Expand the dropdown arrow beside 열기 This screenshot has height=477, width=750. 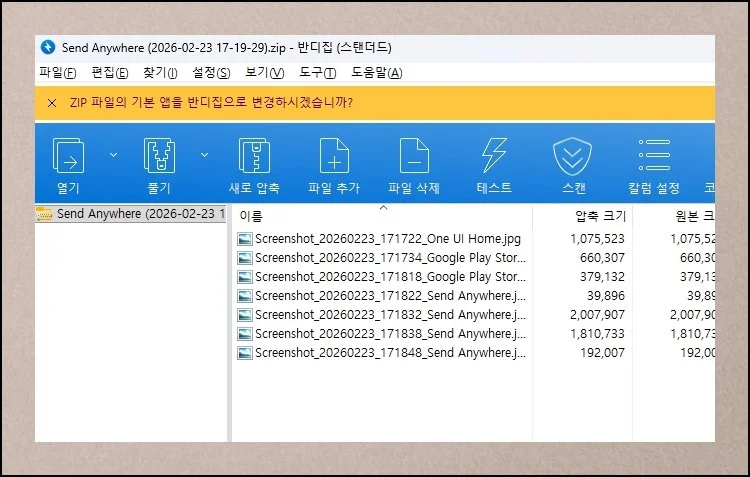click(x=113, y=155)
